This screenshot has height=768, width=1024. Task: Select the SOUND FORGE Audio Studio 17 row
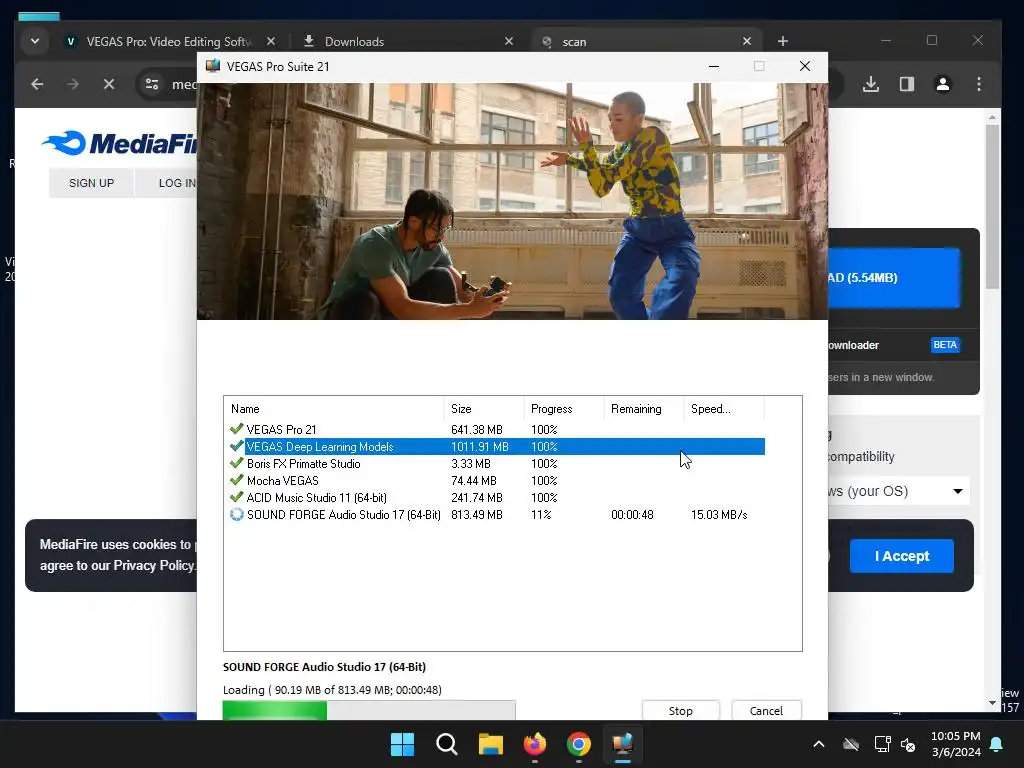tap(497, 515)
